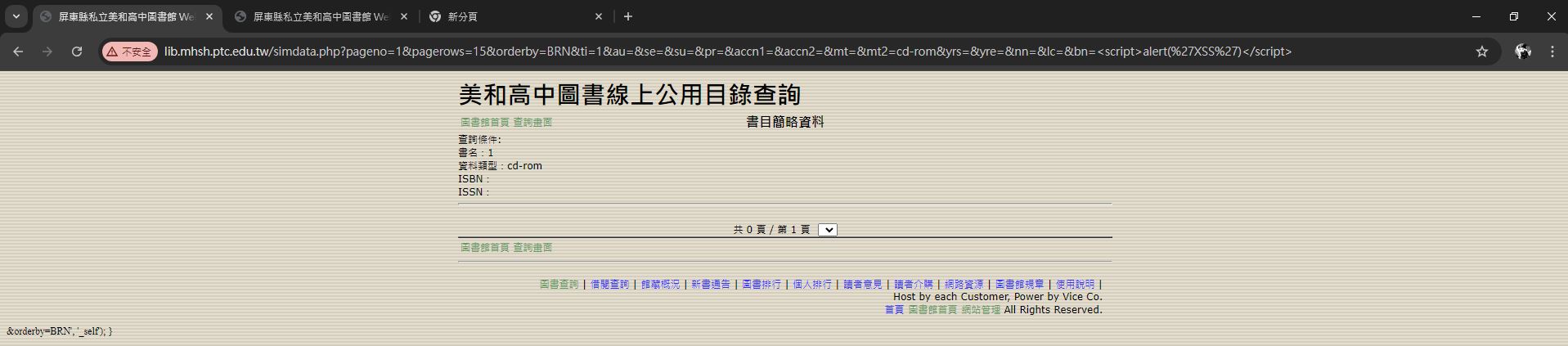Switch to the second 屏東縣私立美和高中圖書館 tab
The image size is (1568, 346).
click(x=321, y=16)
